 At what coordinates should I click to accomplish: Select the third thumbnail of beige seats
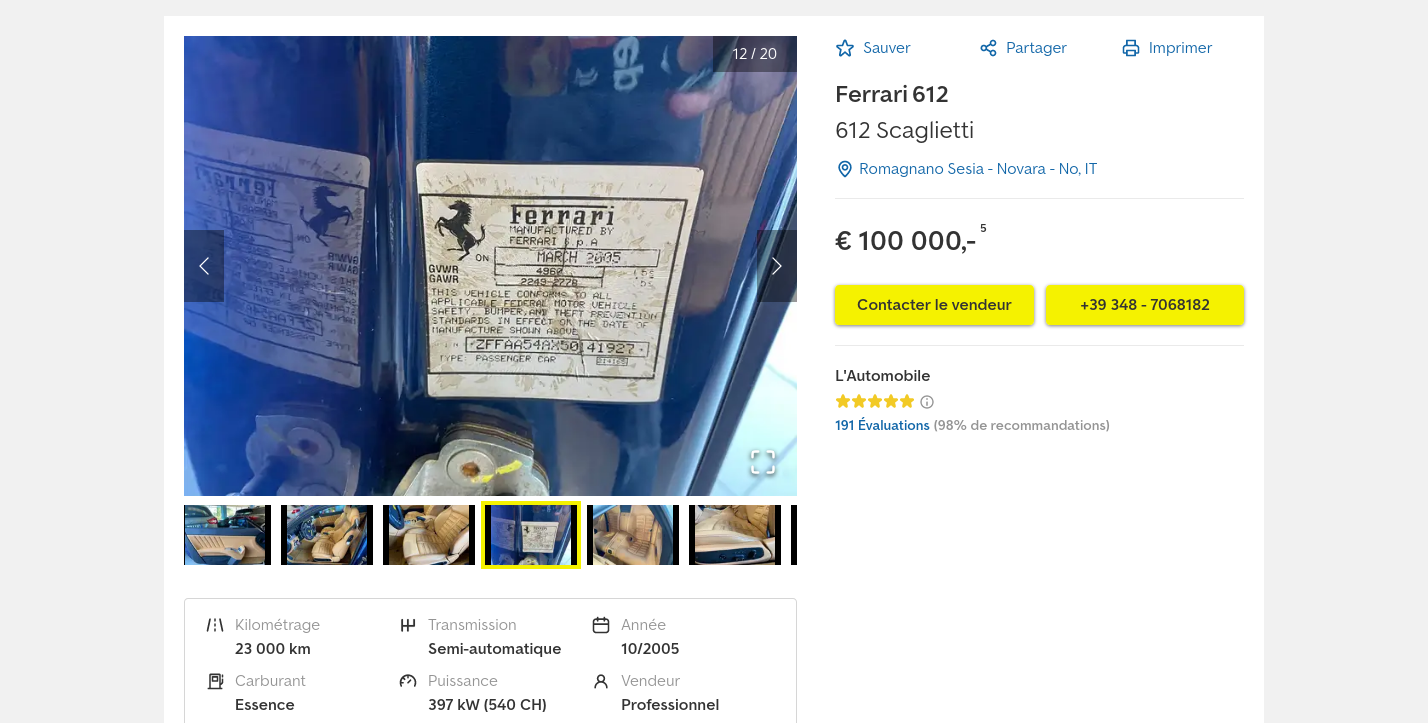tap(429, 535)
